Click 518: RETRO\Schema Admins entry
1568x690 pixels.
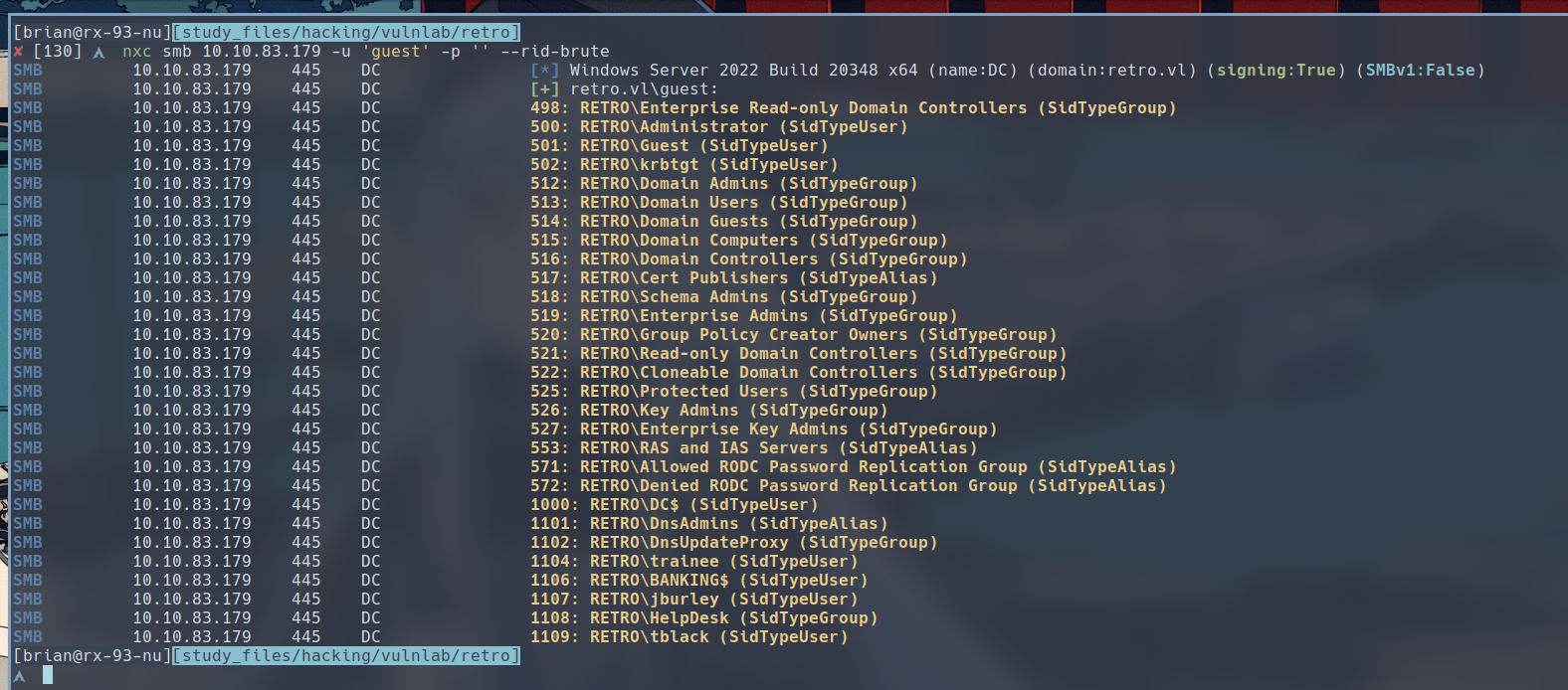click(x=724, y=297)
